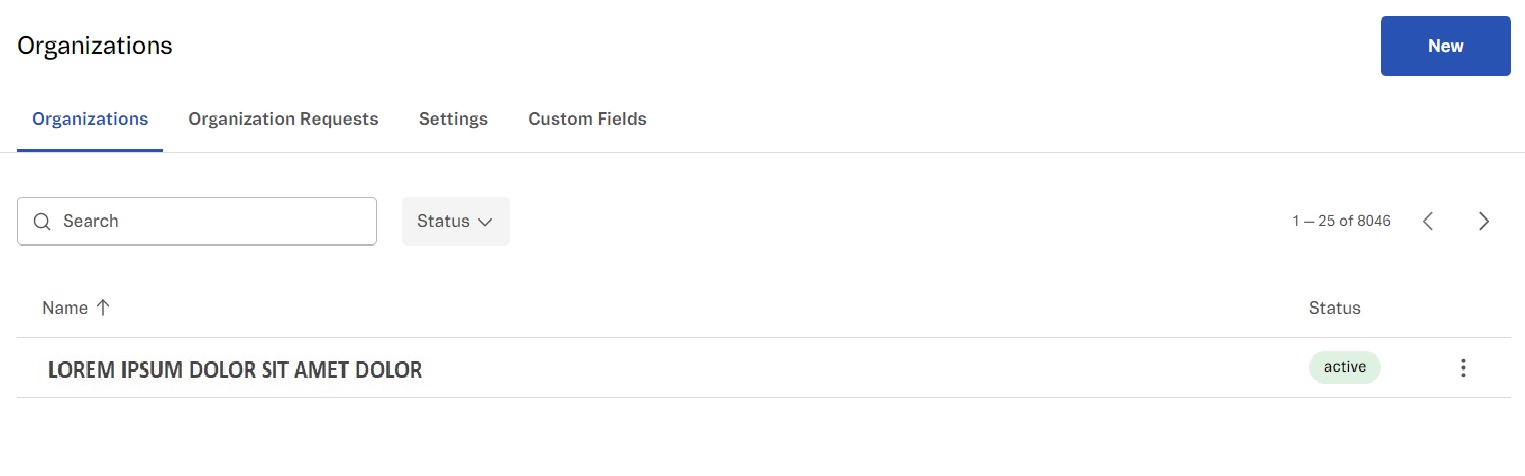Viewport: 1525px width, 476px height.
Task: Click the Status column header
Action: [x=1334, y=308]
